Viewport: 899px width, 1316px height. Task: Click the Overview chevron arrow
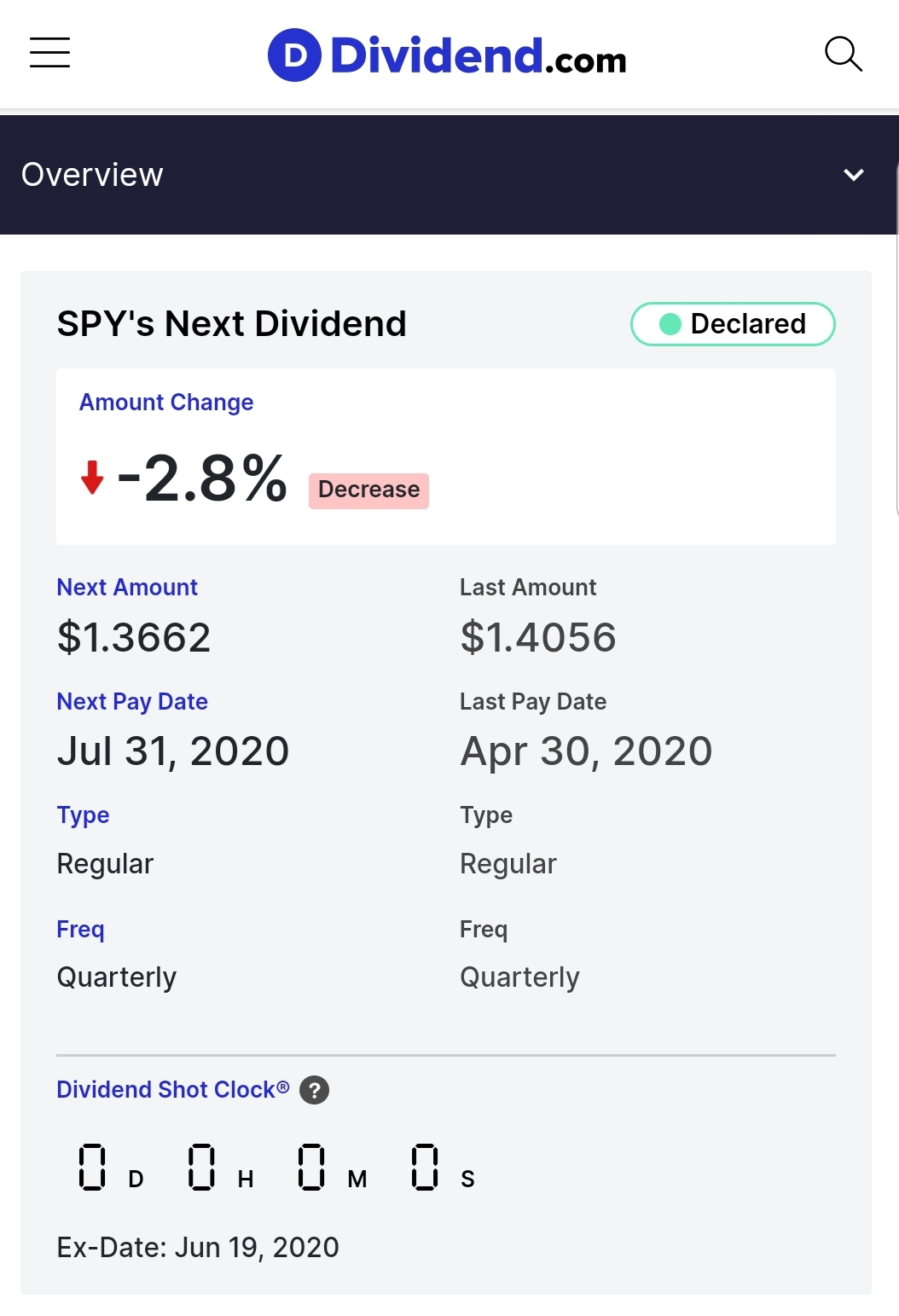(x=854, y=175)
